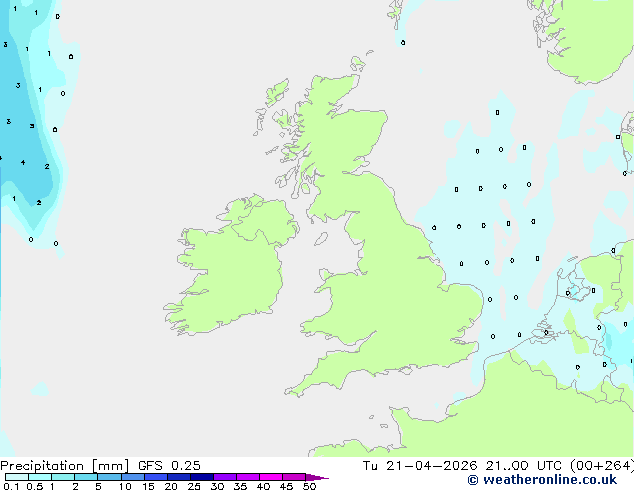634x490 pixels.
Task: Click the 0.1–0.5 mm legend color swatch
Action: pyautogui.click(x=17, y=477)
